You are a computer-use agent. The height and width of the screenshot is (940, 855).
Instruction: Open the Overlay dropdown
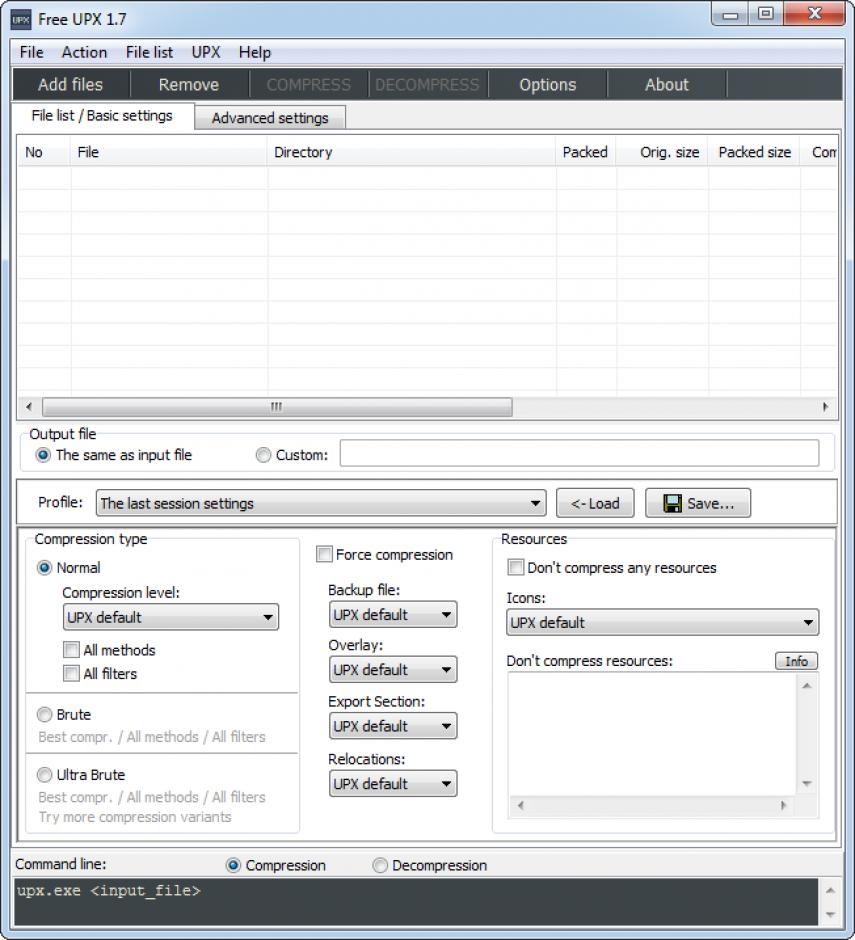click(393, 670)
